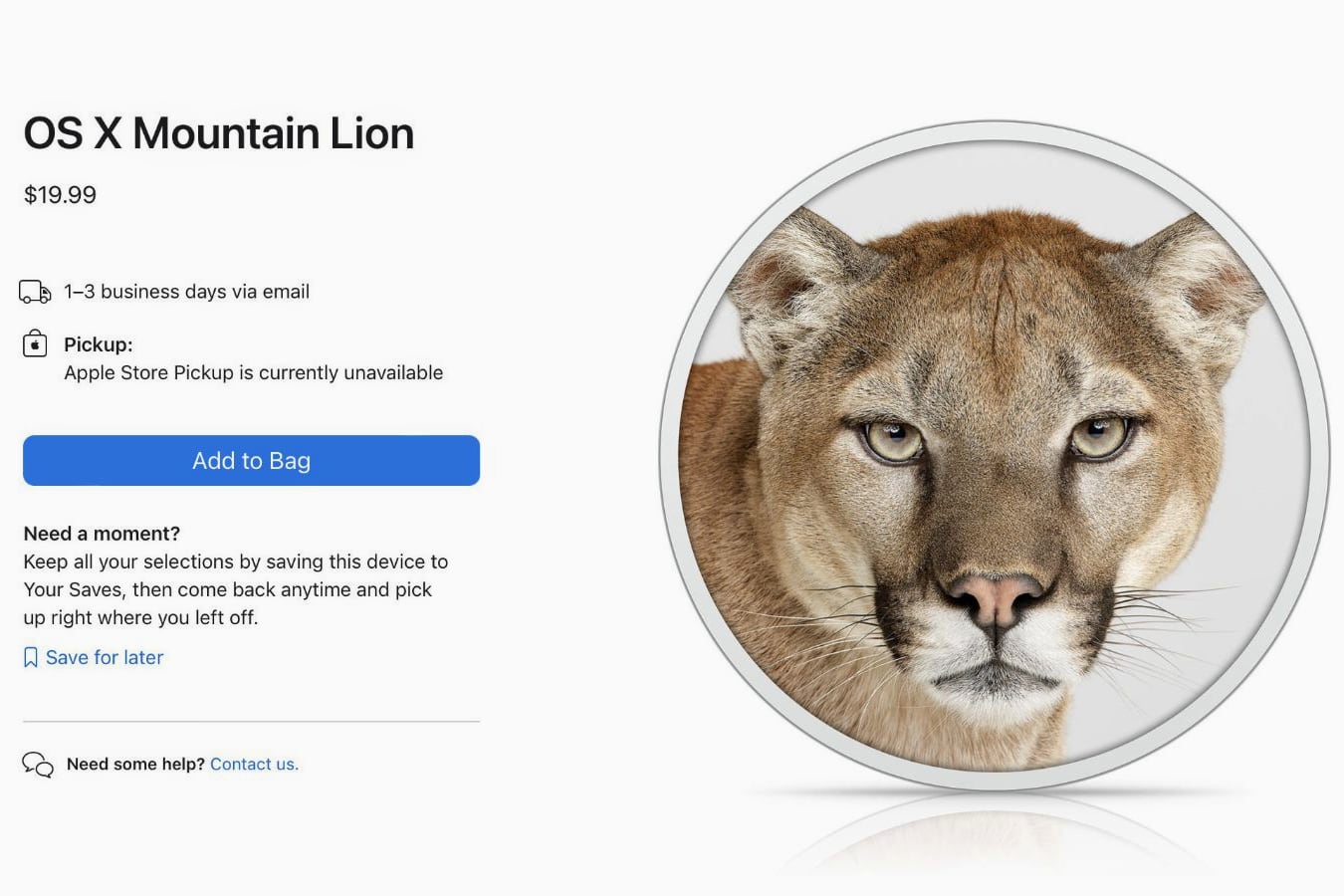Click the Apple shopping bag pickup icon
Viewport: 1344px width, 896px height.
point(35,343)
